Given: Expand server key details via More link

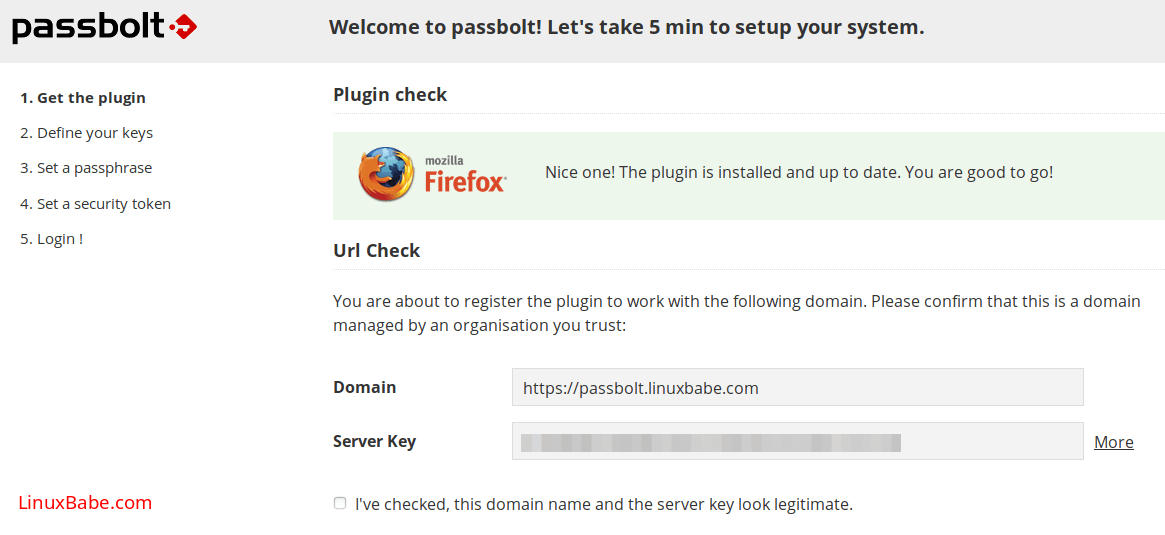Looking at the screenshot, I should (1113, 442).
